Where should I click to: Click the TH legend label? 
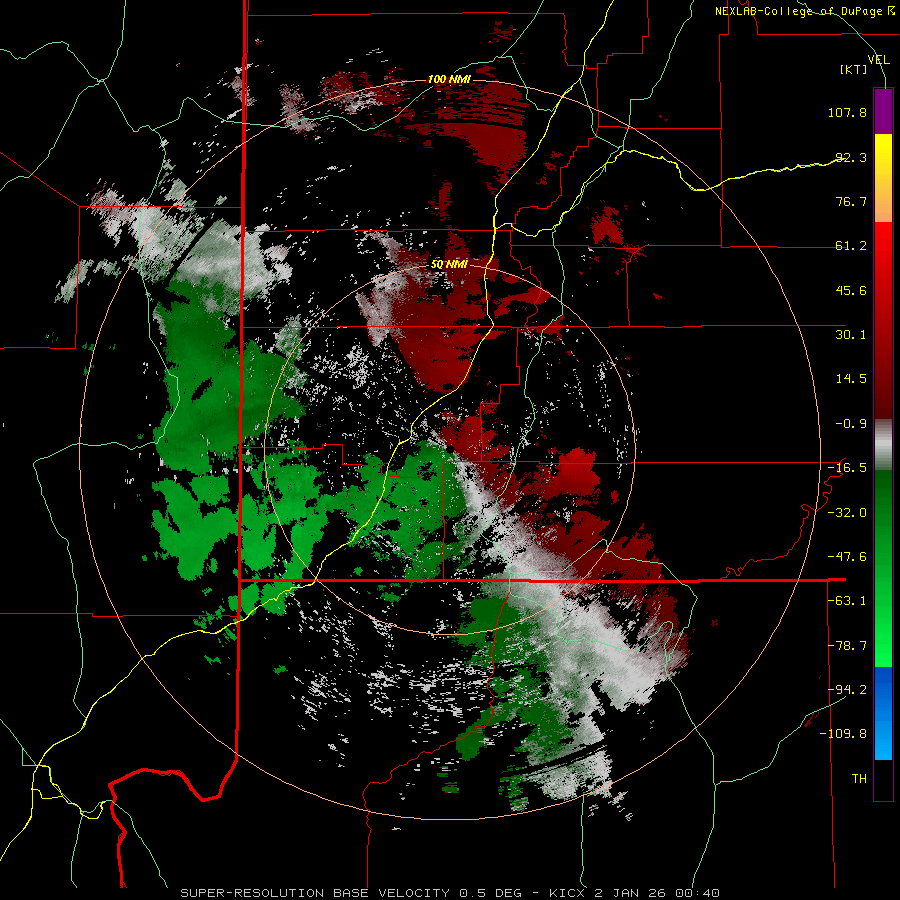click(859, 779)
